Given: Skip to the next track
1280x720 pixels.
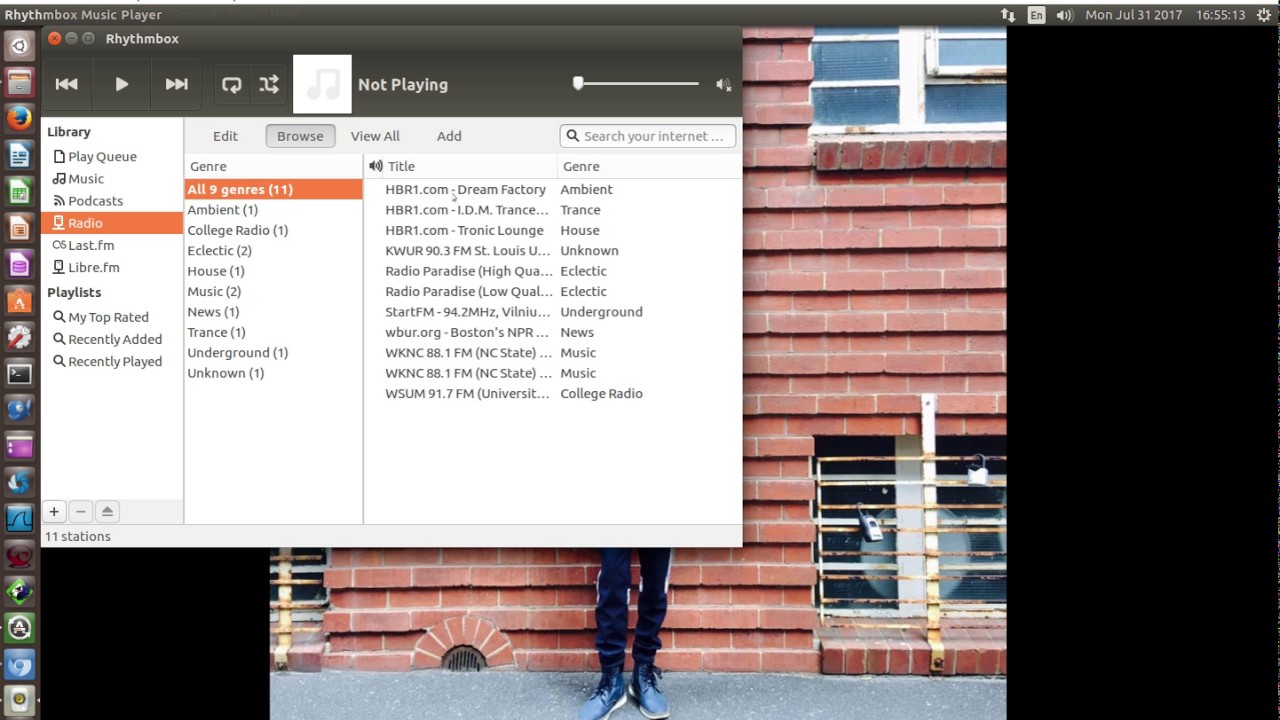Looking at the screenshot, I should tap(176, 85).
